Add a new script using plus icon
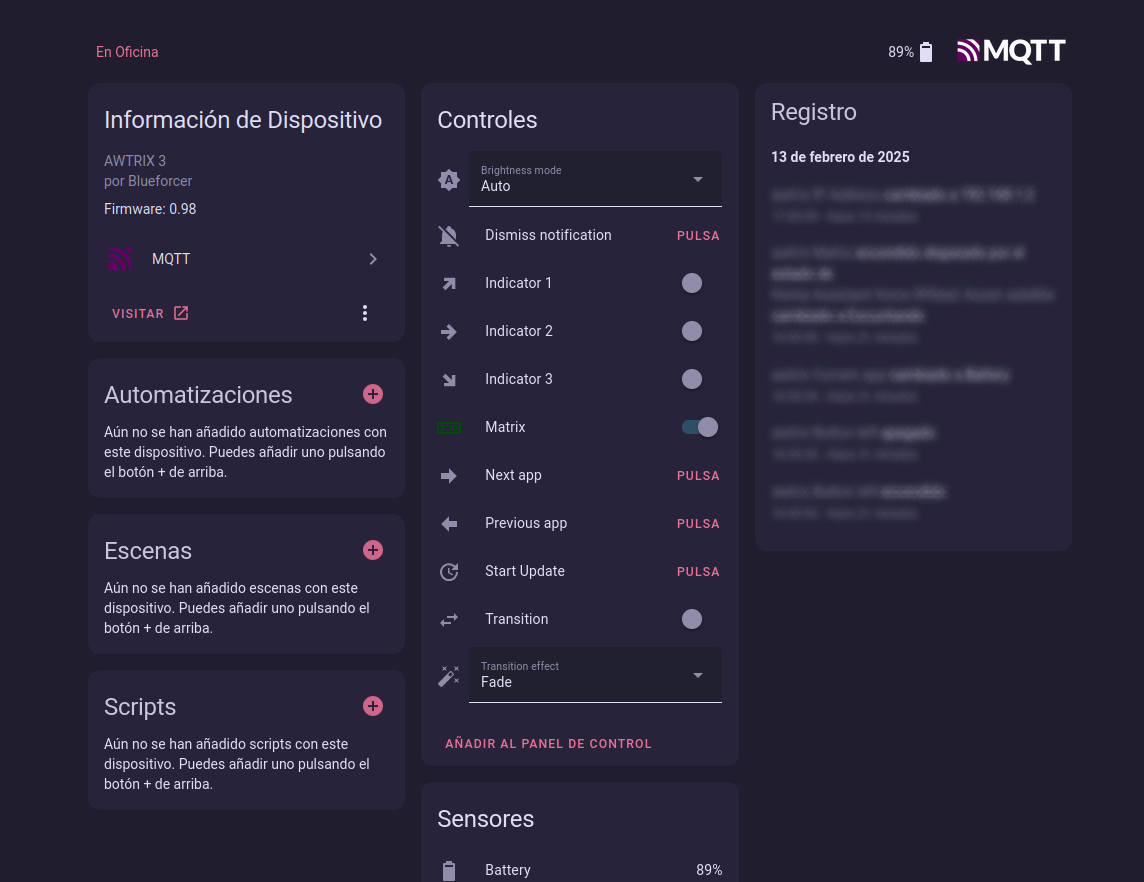Viewport: 1144px width, 882px height. (373, 706)
